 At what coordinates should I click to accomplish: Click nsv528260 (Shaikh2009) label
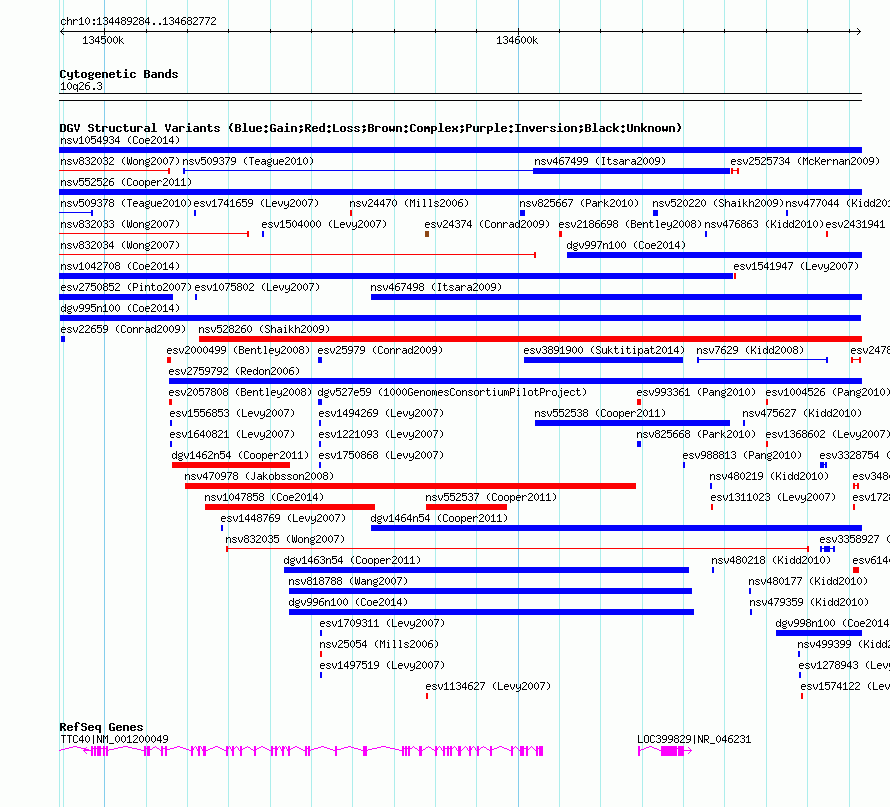264,329
